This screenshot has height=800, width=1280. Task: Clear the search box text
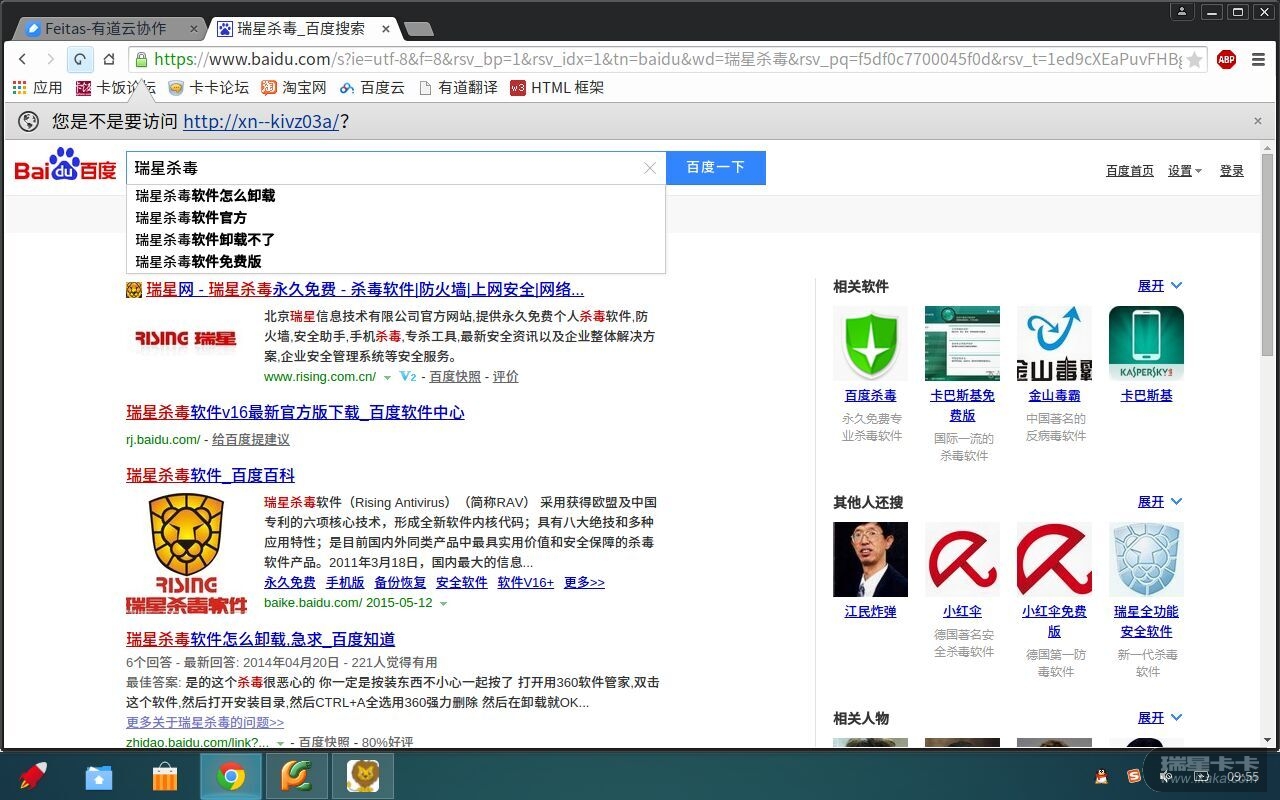coord(650,168)
